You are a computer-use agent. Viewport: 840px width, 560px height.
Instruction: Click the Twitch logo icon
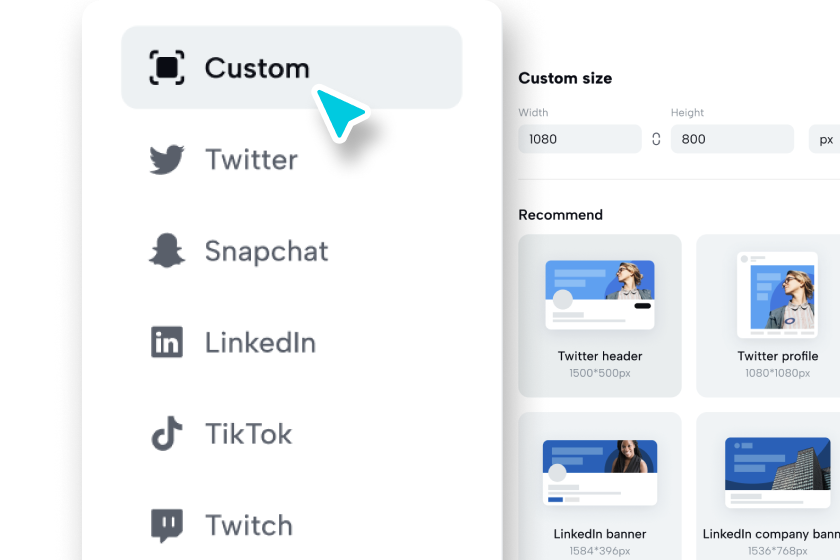pyautogui.click(x=167, y=525)
